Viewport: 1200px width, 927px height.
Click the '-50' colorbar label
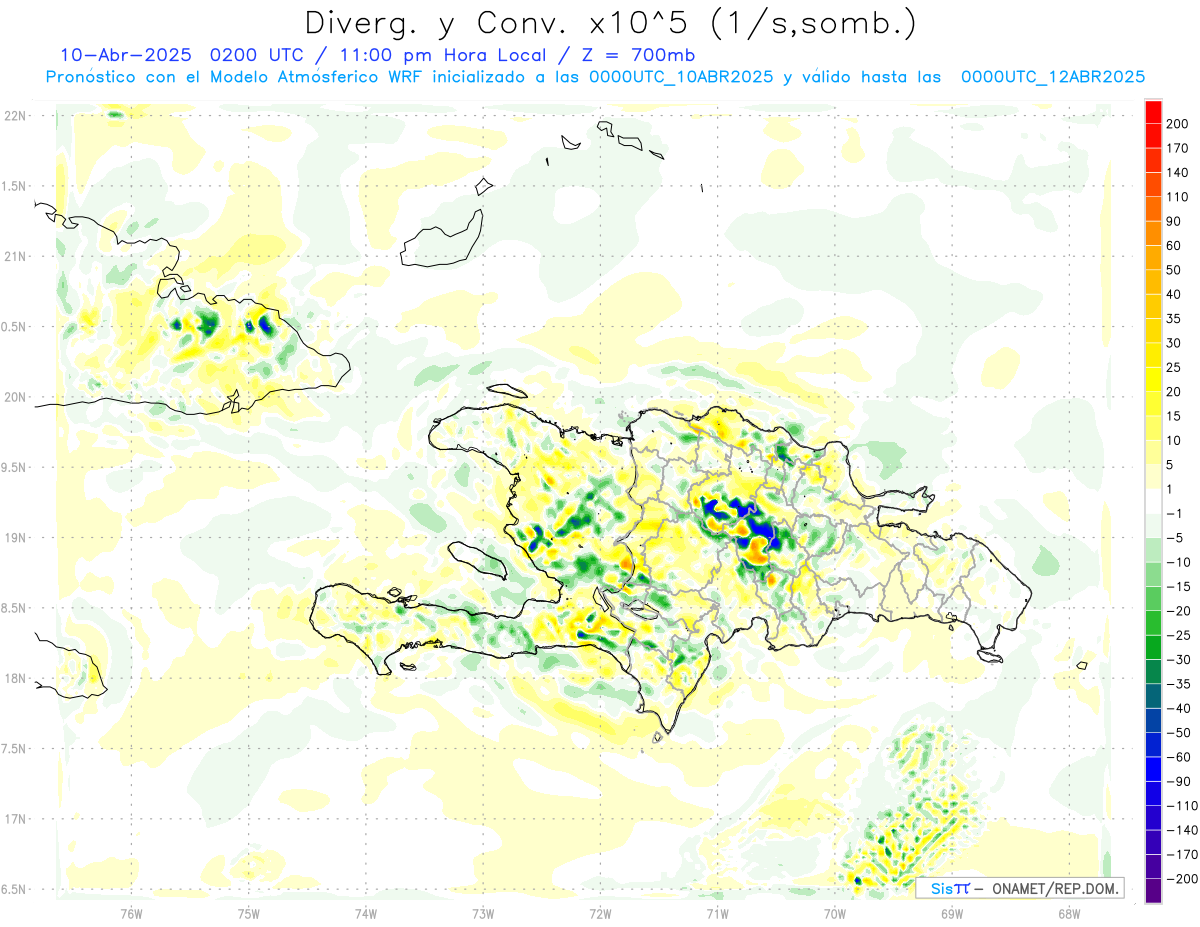click(1180, 732)
